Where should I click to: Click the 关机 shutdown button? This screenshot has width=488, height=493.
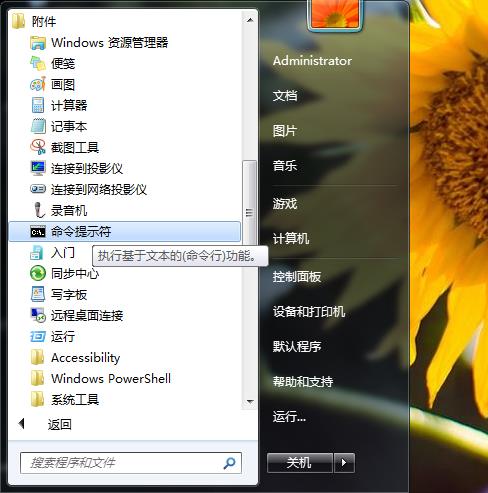tap(300, 463)
